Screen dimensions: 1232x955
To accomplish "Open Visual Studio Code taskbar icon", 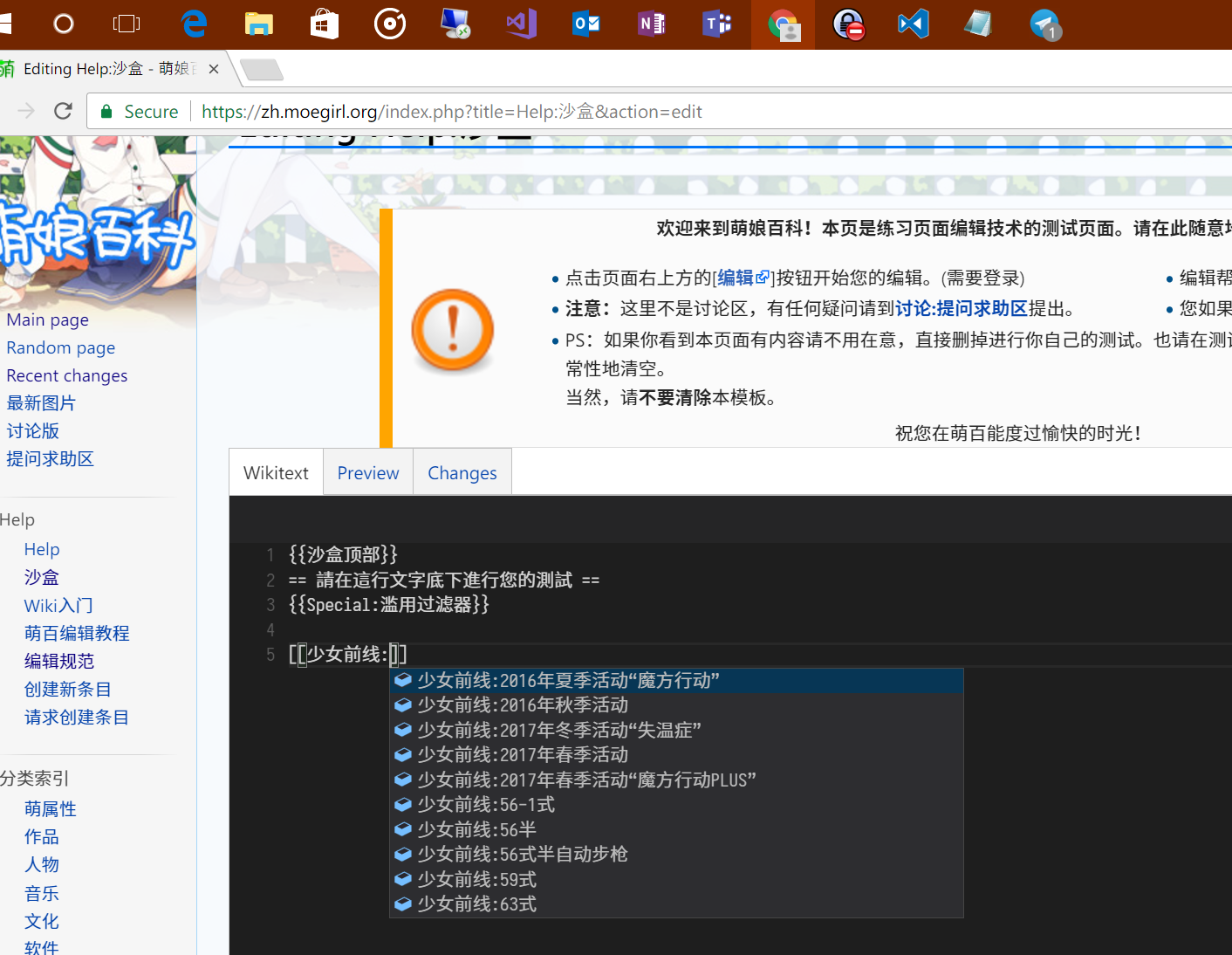I will [x=913, y=24].
